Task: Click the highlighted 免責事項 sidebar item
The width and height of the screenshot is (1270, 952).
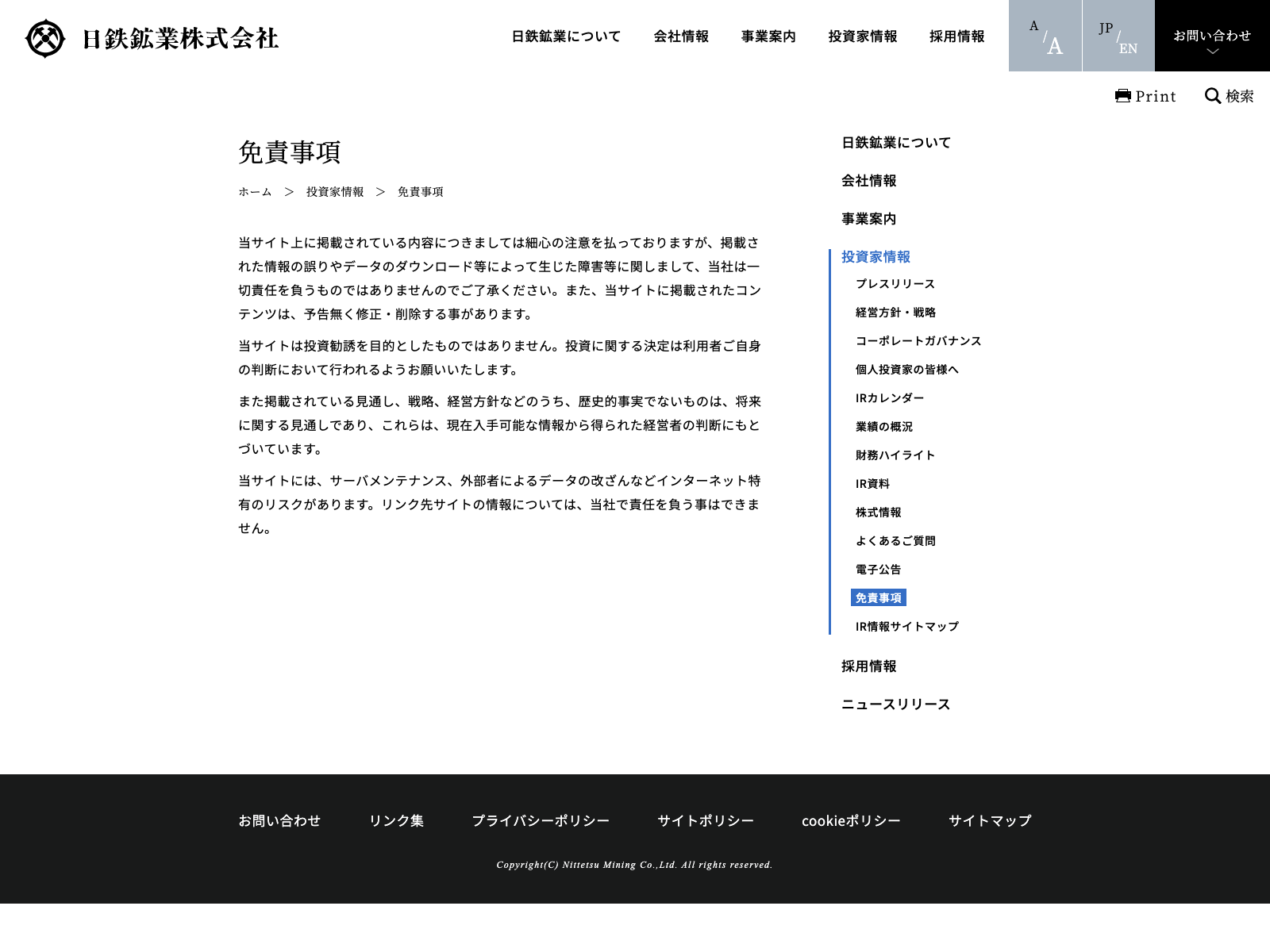Action: coord(878,598)
